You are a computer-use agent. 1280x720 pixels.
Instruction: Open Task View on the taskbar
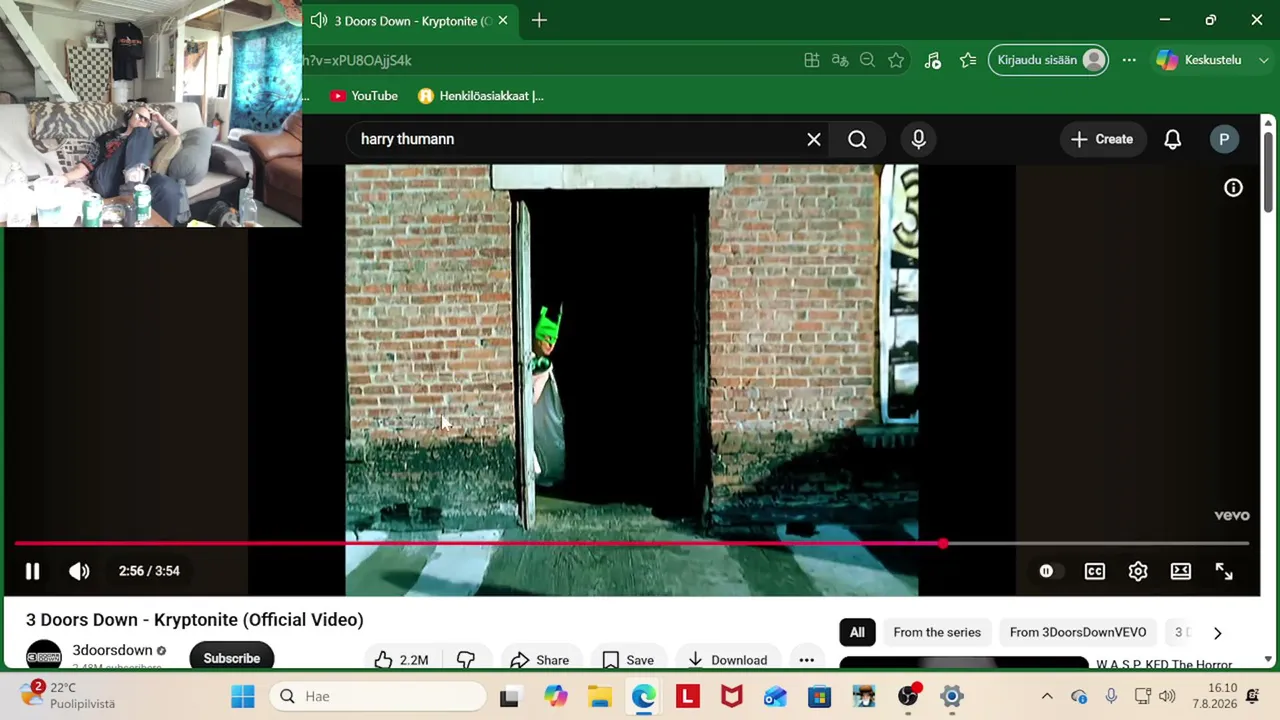coord(509,696)
